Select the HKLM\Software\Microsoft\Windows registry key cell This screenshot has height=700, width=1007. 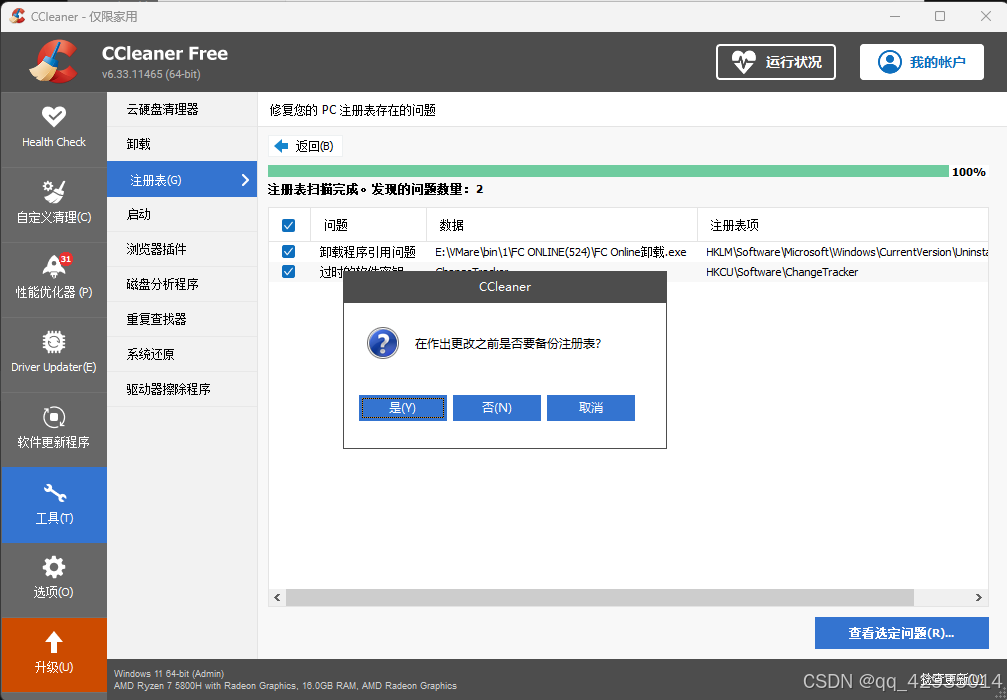tap(846, 252)
